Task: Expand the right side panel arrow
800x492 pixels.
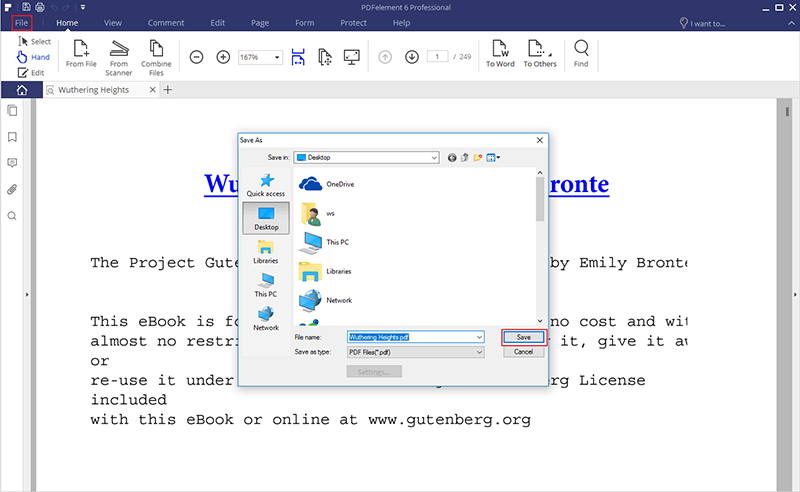Action: [795, 294]
